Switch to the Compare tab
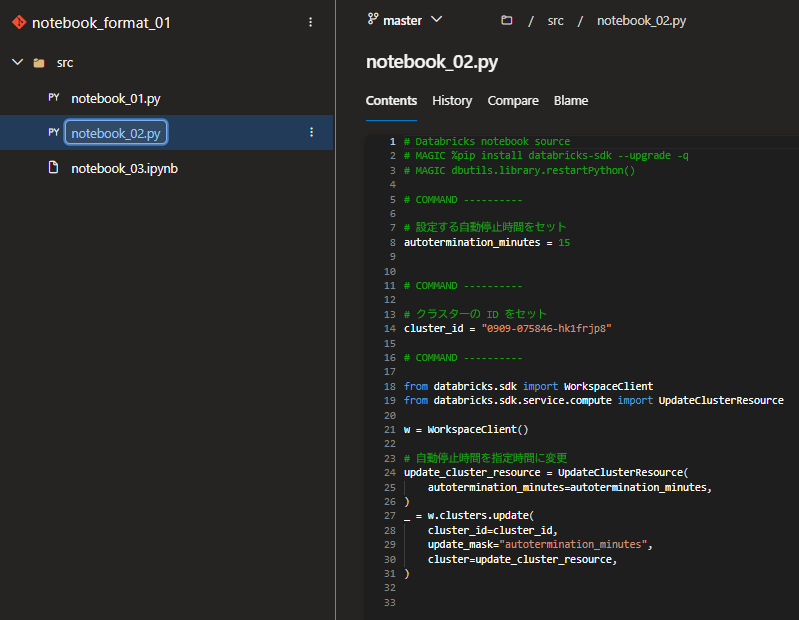Image resolution: width=799 pixels, height=620 pixels. [x=513, y=101]
